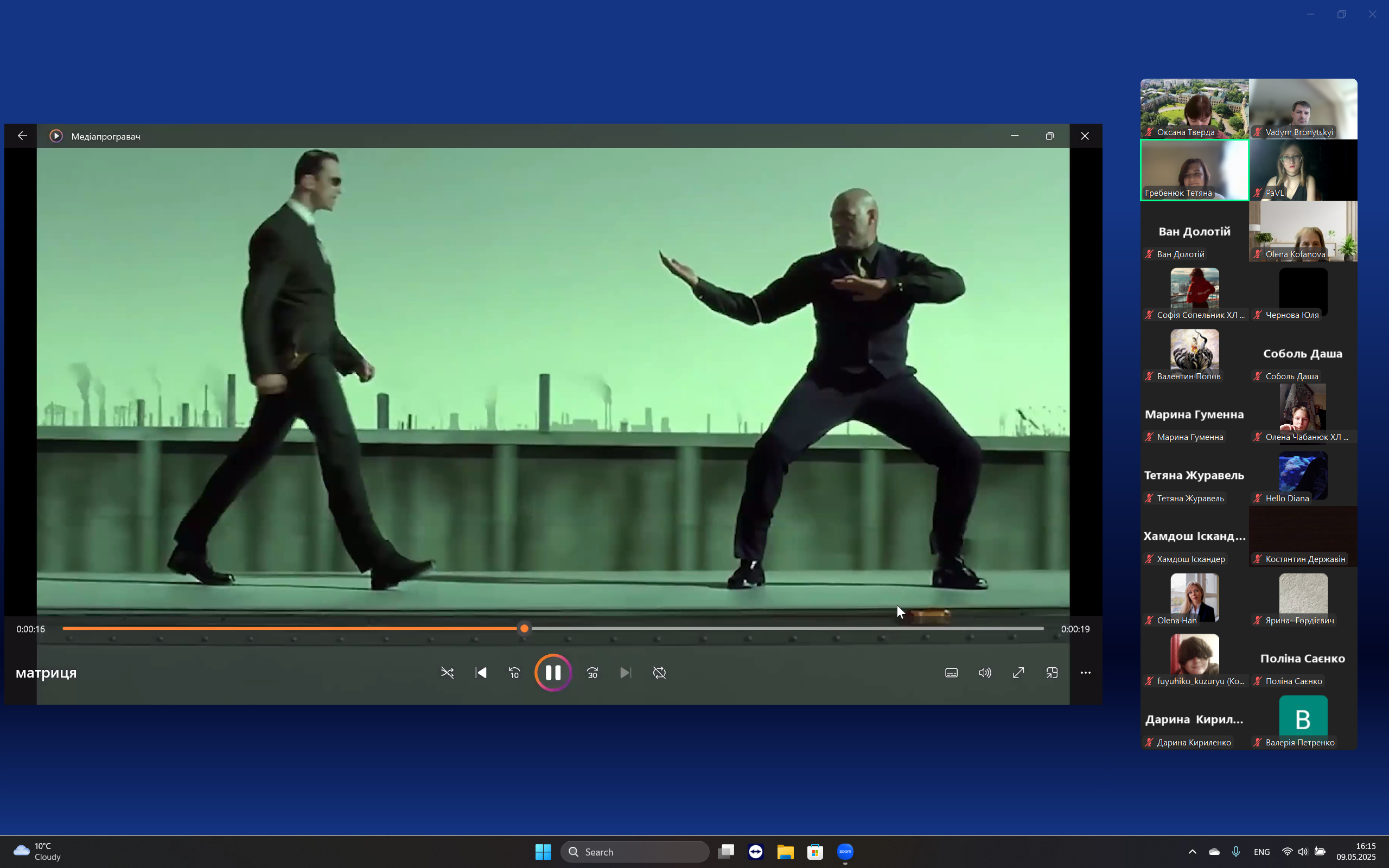Select the Дарина Кириленко participant tile
The image size is (1389, 868).
1194,719
